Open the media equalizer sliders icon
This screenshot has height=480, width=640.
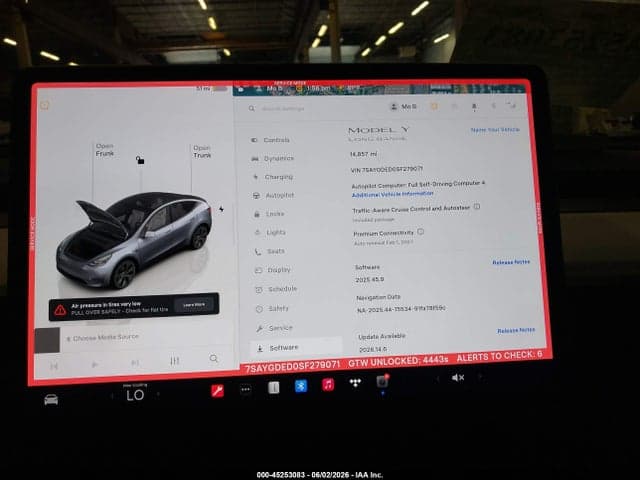tap(175, 361)
